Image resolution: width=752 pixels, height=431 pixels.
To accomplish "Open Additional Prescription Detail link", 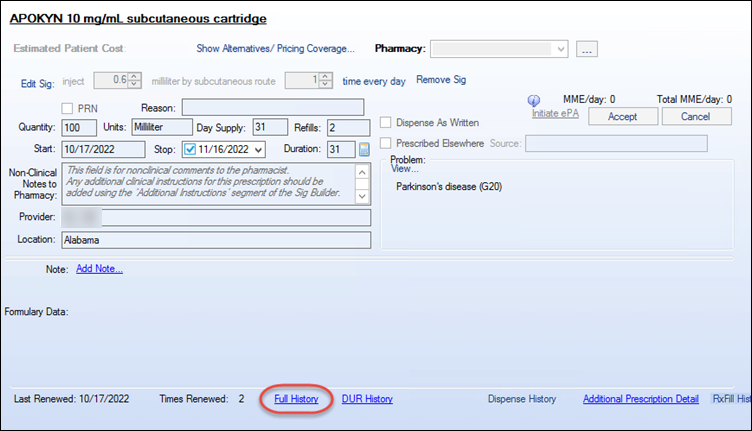I will (640, 399).
